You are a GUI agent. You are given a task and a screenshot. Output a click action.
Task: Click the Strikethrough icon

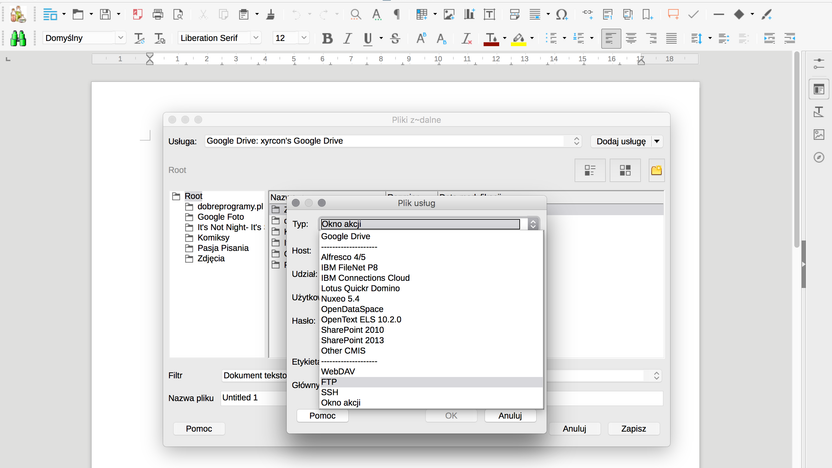(395, 38)
